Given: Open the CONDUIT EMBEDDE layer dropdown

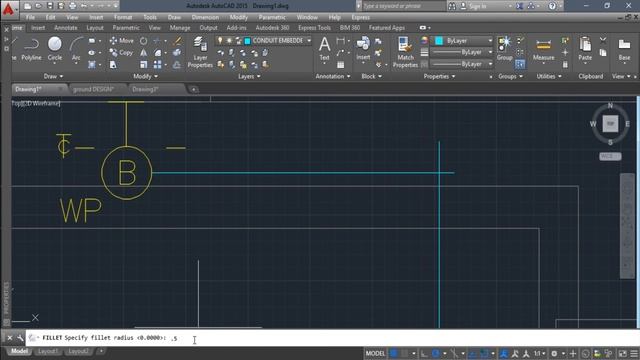Looking at the screenshot, I should coord(309,40).
